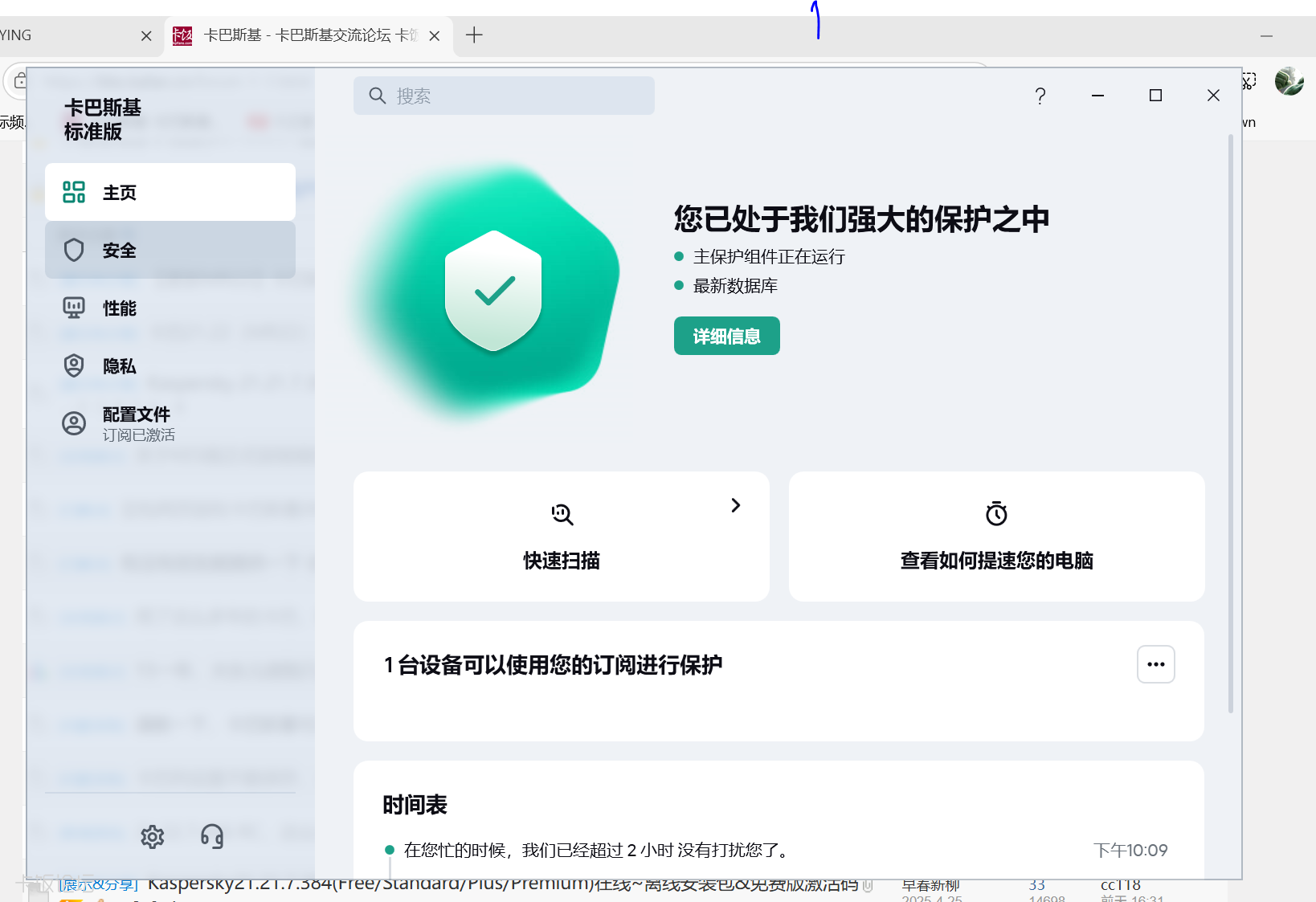Click the 下午10:09 timestamp
The width and height of the screenshot is (1316, 902).
click(x=1130, y=850)
